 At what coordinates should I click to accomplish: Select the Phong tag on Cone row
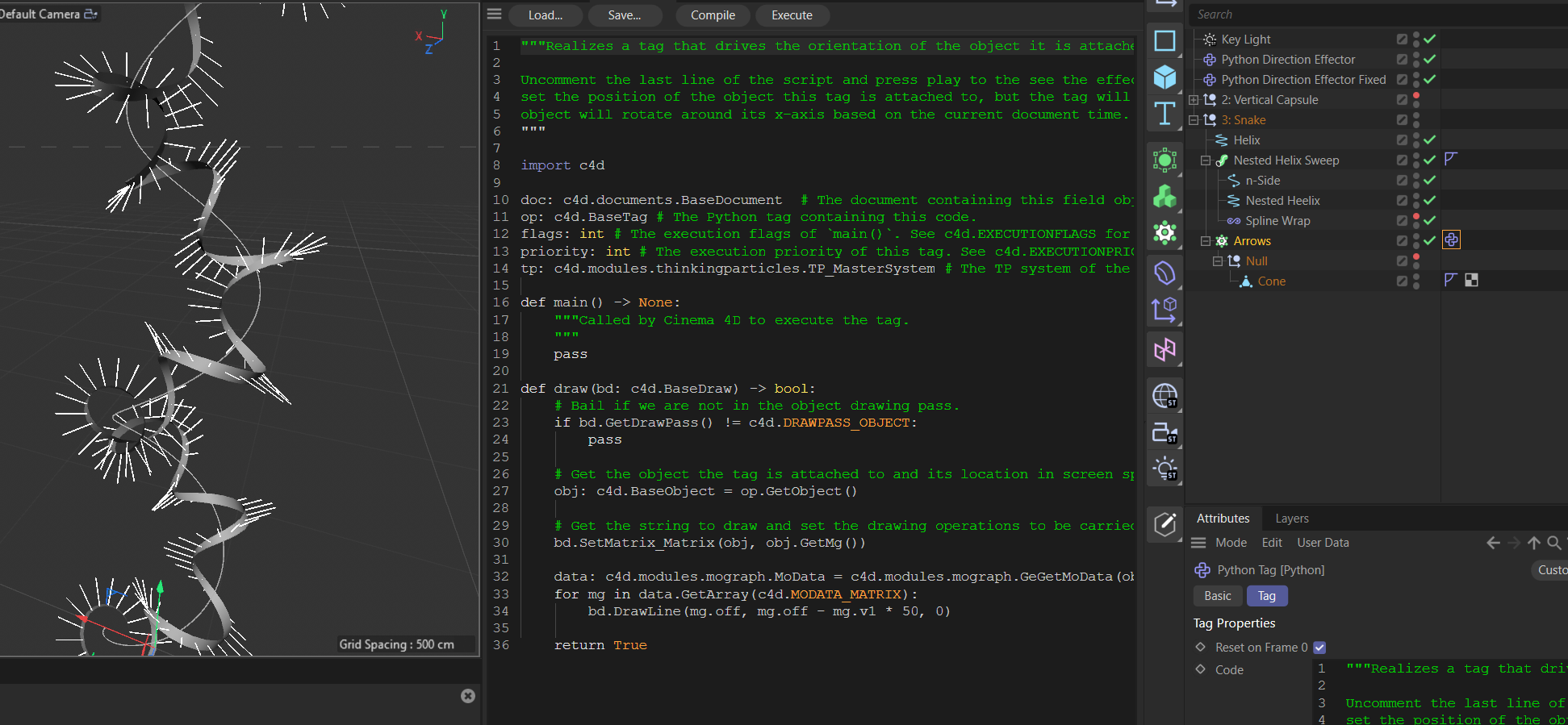pos(1451,280)
